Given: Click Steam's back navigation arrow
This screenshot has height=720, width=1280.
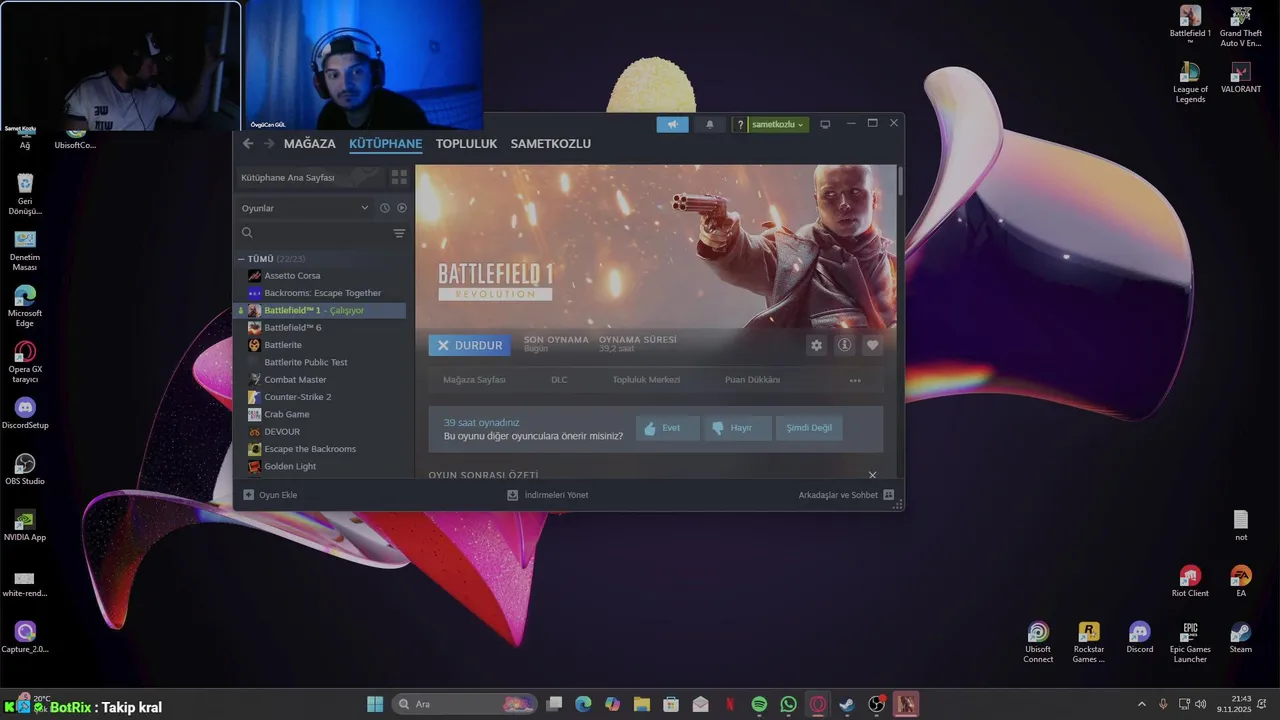Looking at the screenshot, I should pyautogui.click(x=248, y=144).
